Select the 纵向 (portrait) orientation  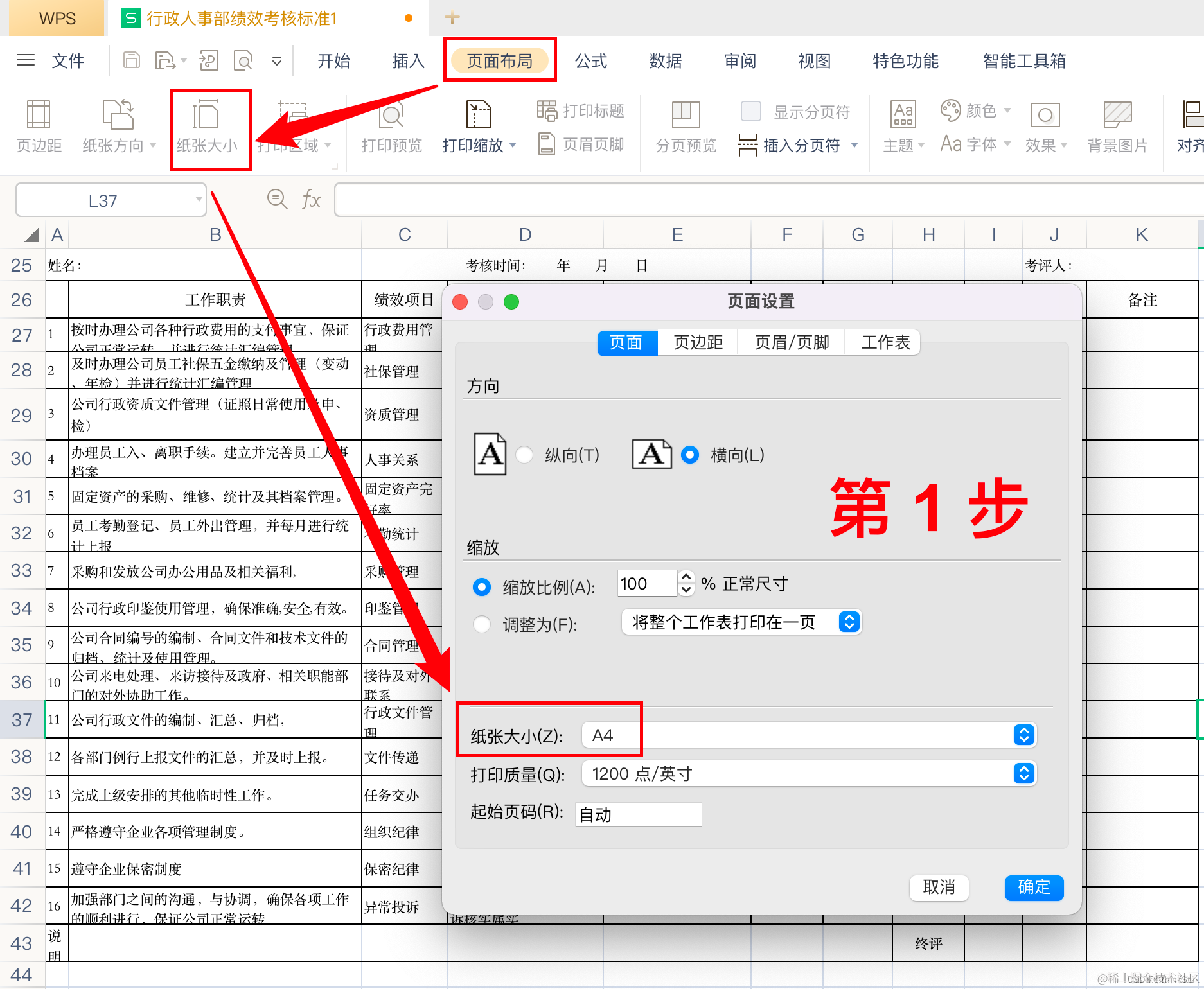tap(525, 455)
